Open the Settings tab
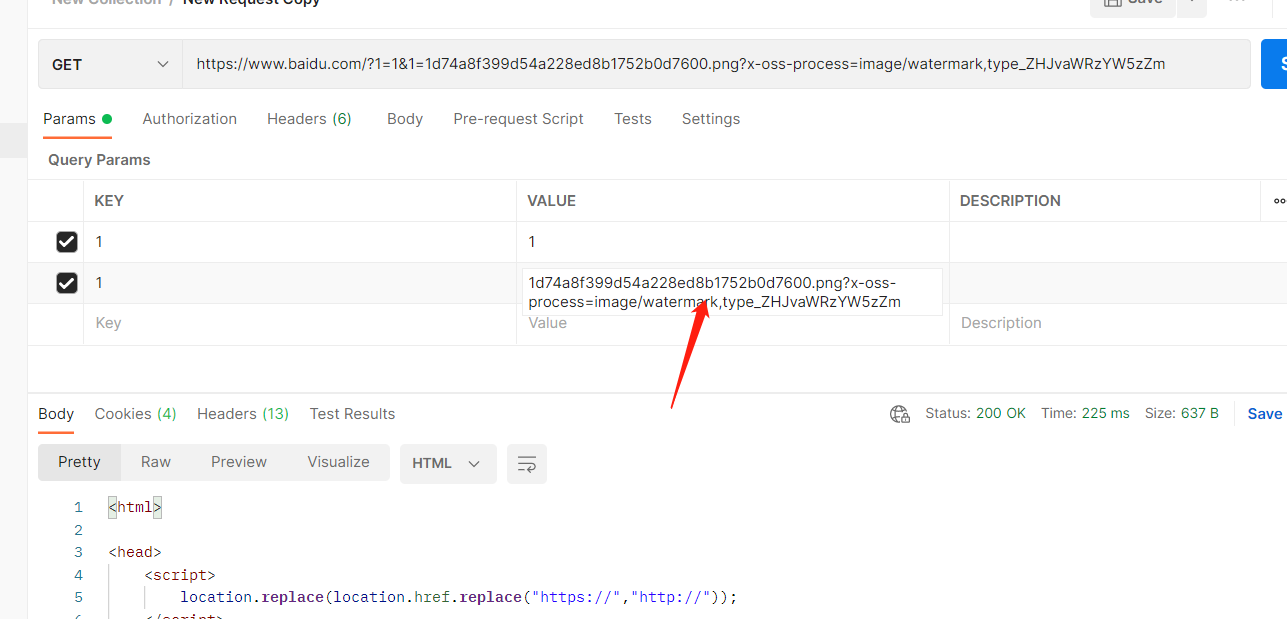1287x619 pixels. (x=711, y=119)
